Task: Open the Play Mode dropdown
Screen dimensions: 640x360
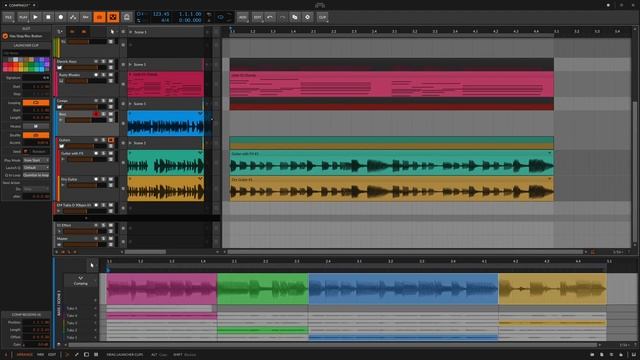Action: tap(36, 160)
